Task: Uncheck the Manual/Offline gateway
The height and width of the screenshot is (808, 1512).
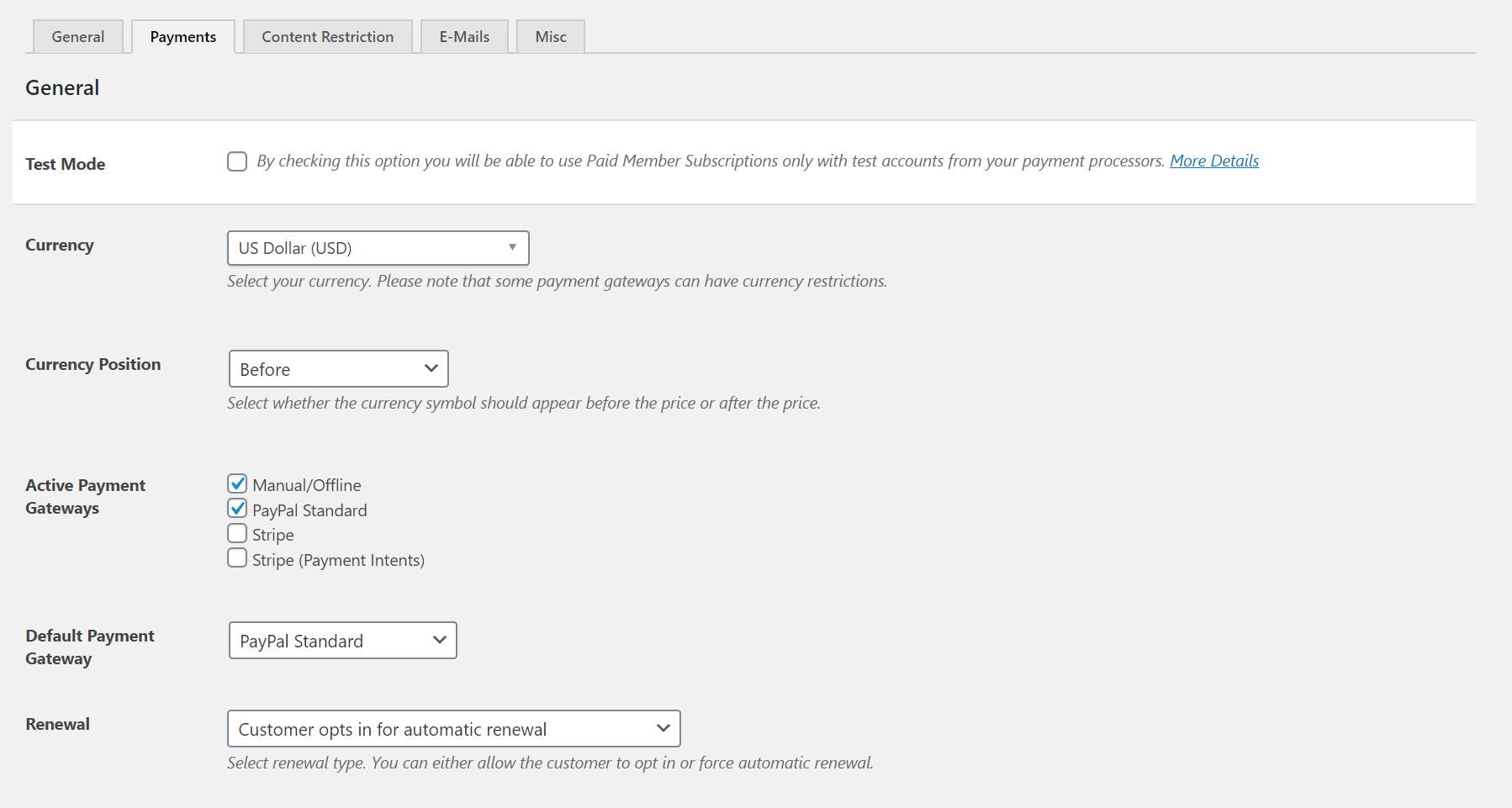Action: pos(237,483)
